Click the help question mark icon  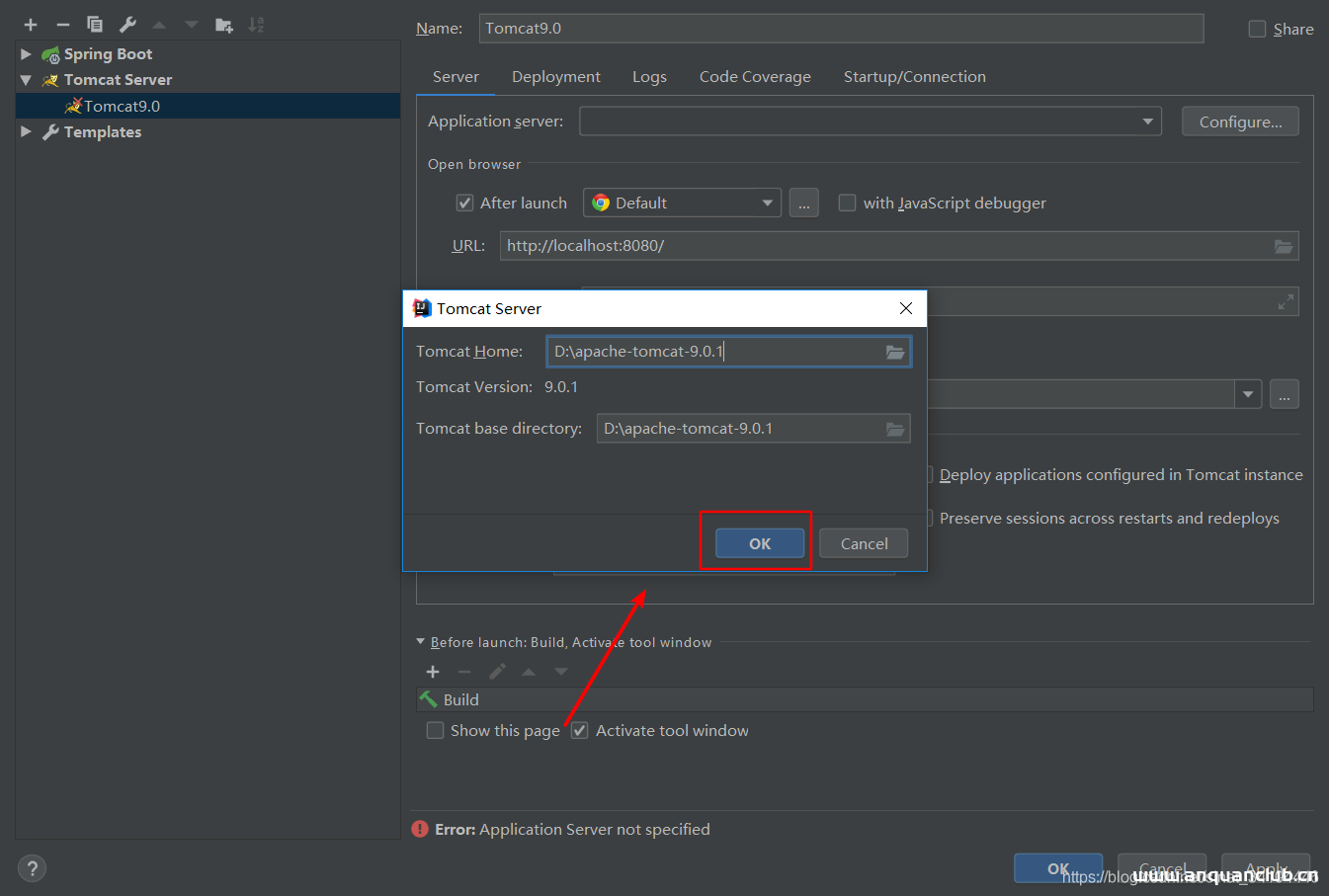(x=32, y=868)
